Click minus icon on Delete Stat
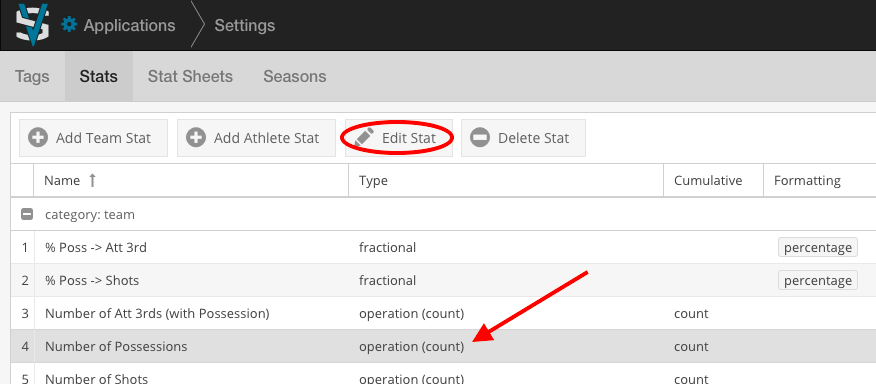 coord(480,138)
